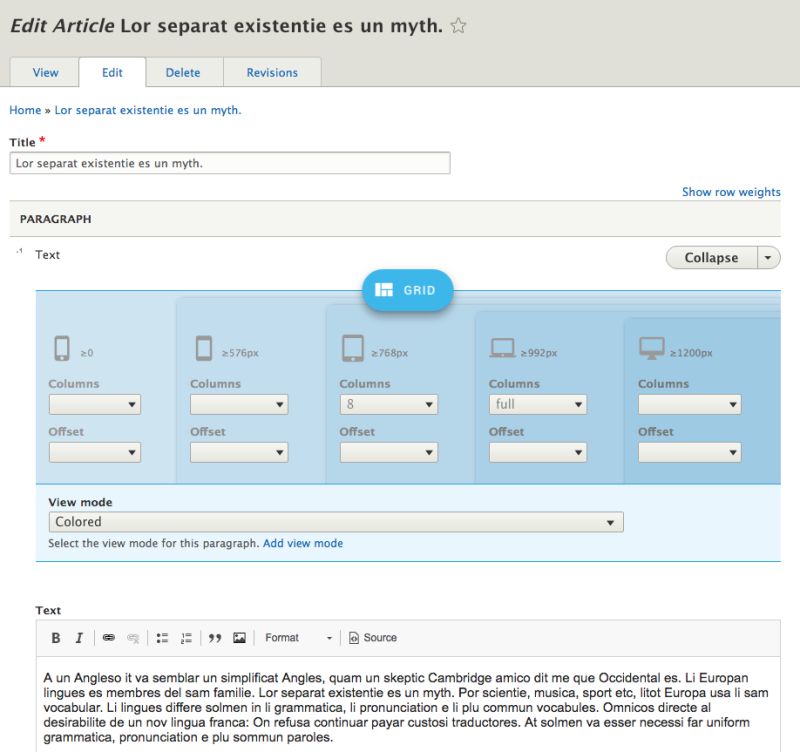This screenshot has height=752, width=800.
Task: Collapse the Text paragraph
Action: point(711,258)
